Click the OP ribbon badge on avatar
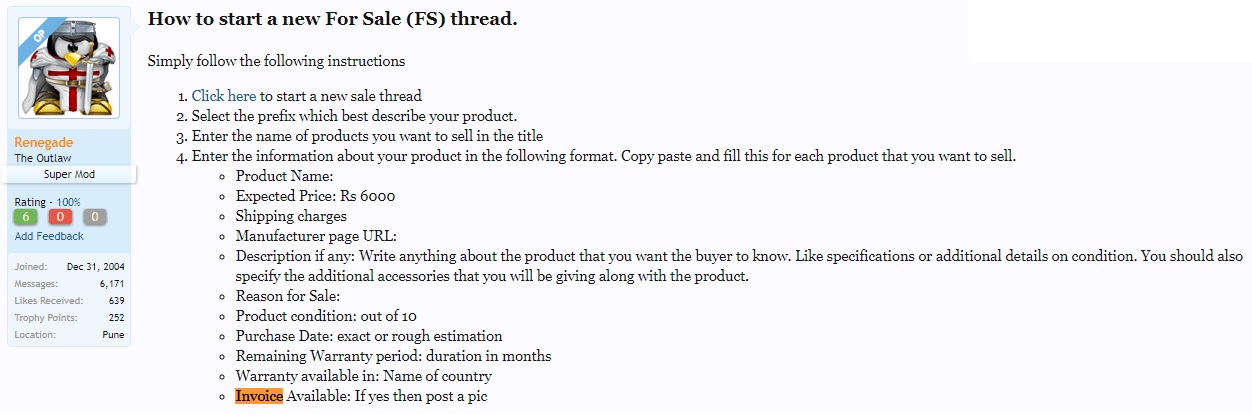The image size is (1252, 417). click(32, 31)
